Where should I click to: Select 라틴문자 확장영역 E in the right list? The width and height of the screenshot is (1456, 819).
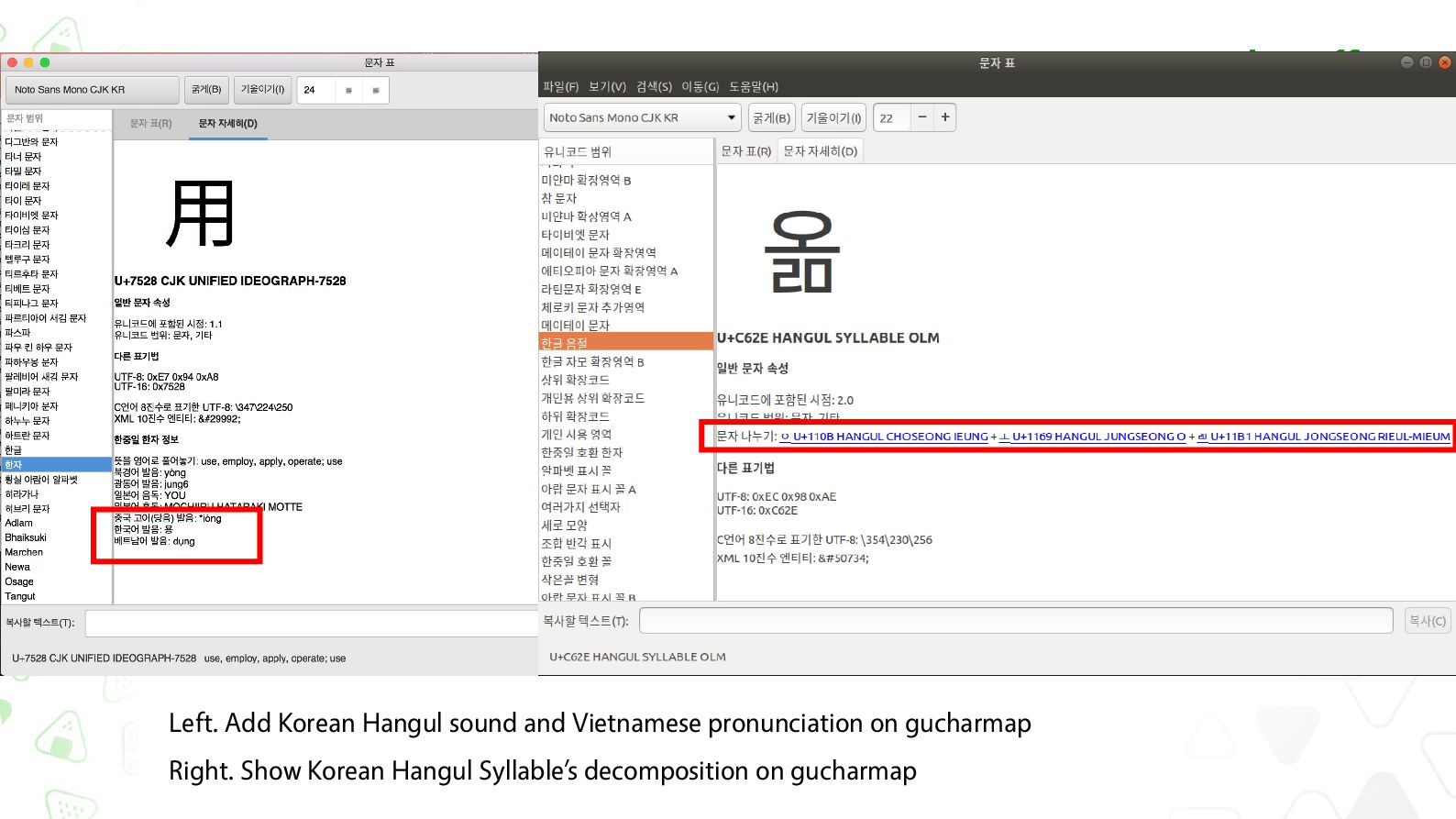(626, 289)
